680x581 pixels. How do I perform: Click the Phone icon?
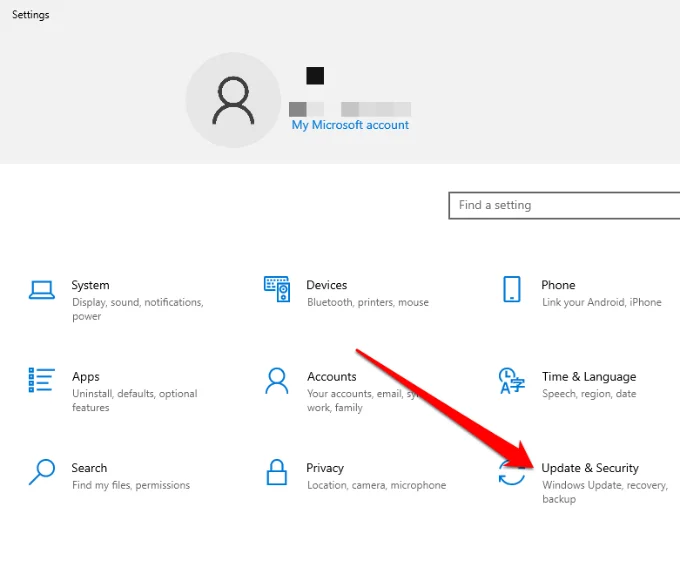click(511, 290)
